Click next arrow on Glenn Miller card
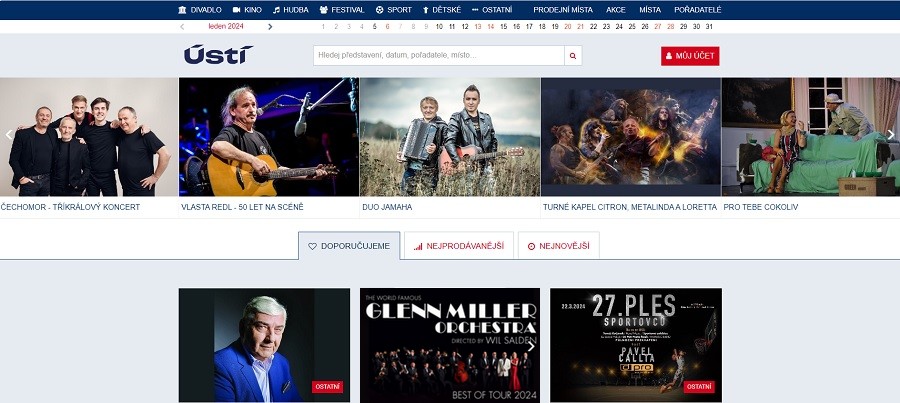This screenshot has height=403, width=900. 531,346
